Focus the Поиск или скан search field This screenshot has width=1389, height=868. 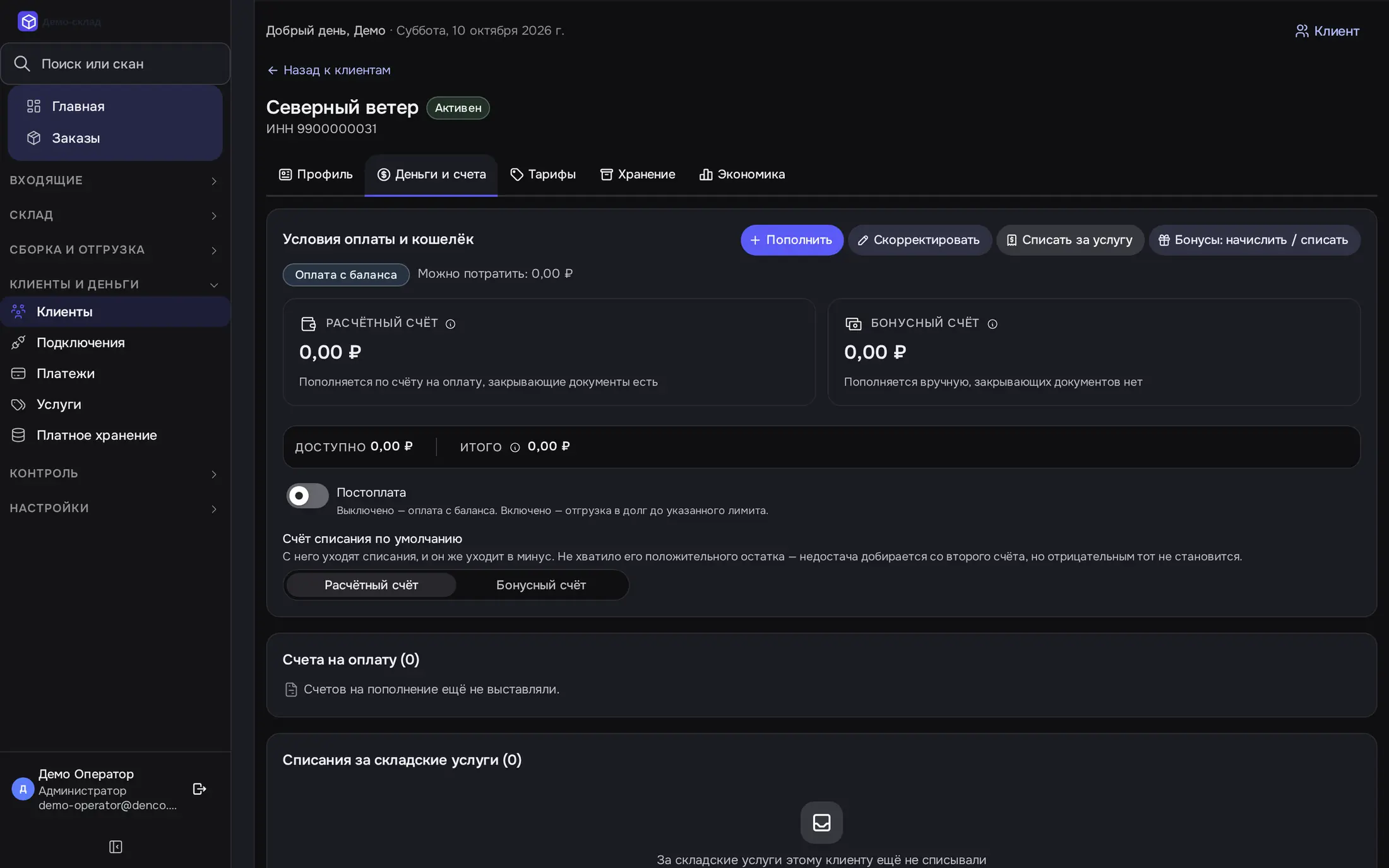point(116,64)
